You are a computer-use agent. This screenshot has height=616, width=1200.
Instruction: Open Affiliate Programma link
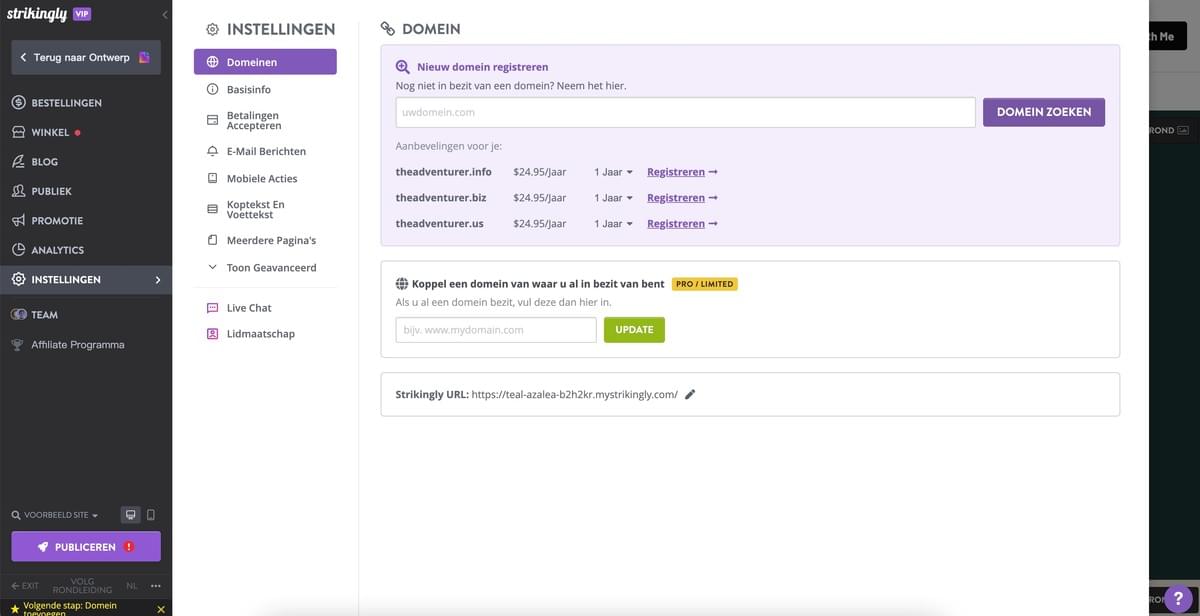coord(77,344)
